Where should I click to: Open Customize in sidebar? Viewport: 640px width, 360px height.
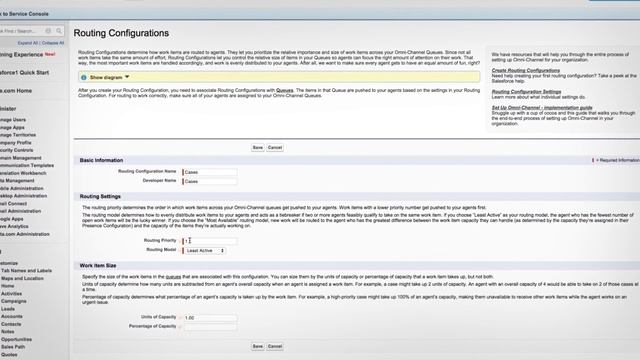click(x=9, y=263)
